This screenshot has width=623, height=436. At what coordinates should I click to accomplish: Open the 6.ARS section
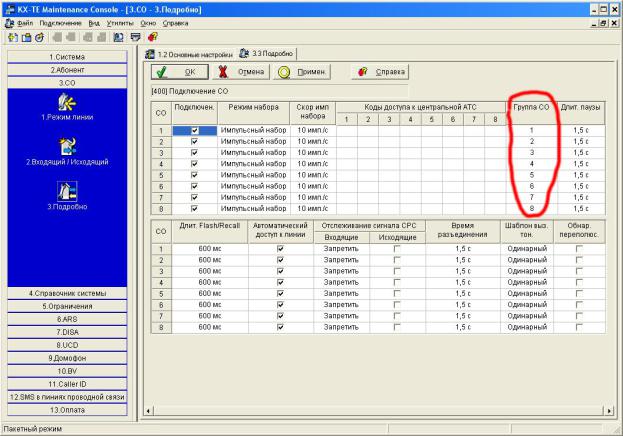point(67,319)
